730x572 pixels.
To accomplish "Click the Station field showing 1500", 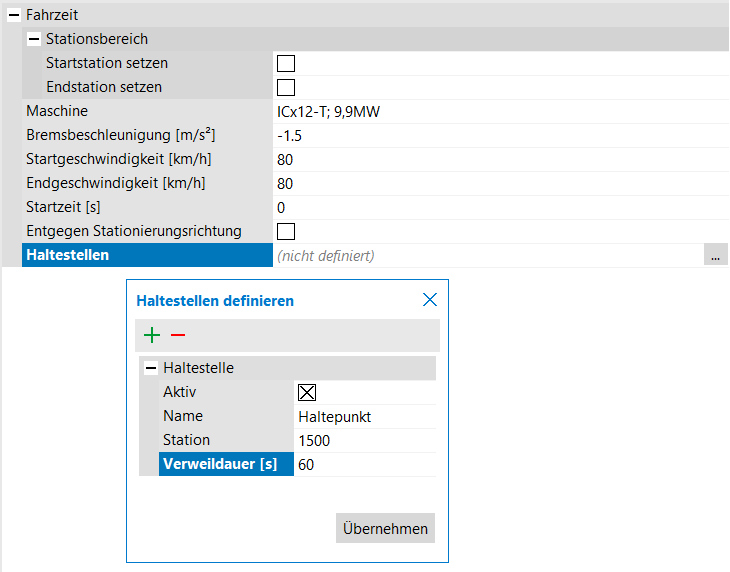I will click(365, 441).
